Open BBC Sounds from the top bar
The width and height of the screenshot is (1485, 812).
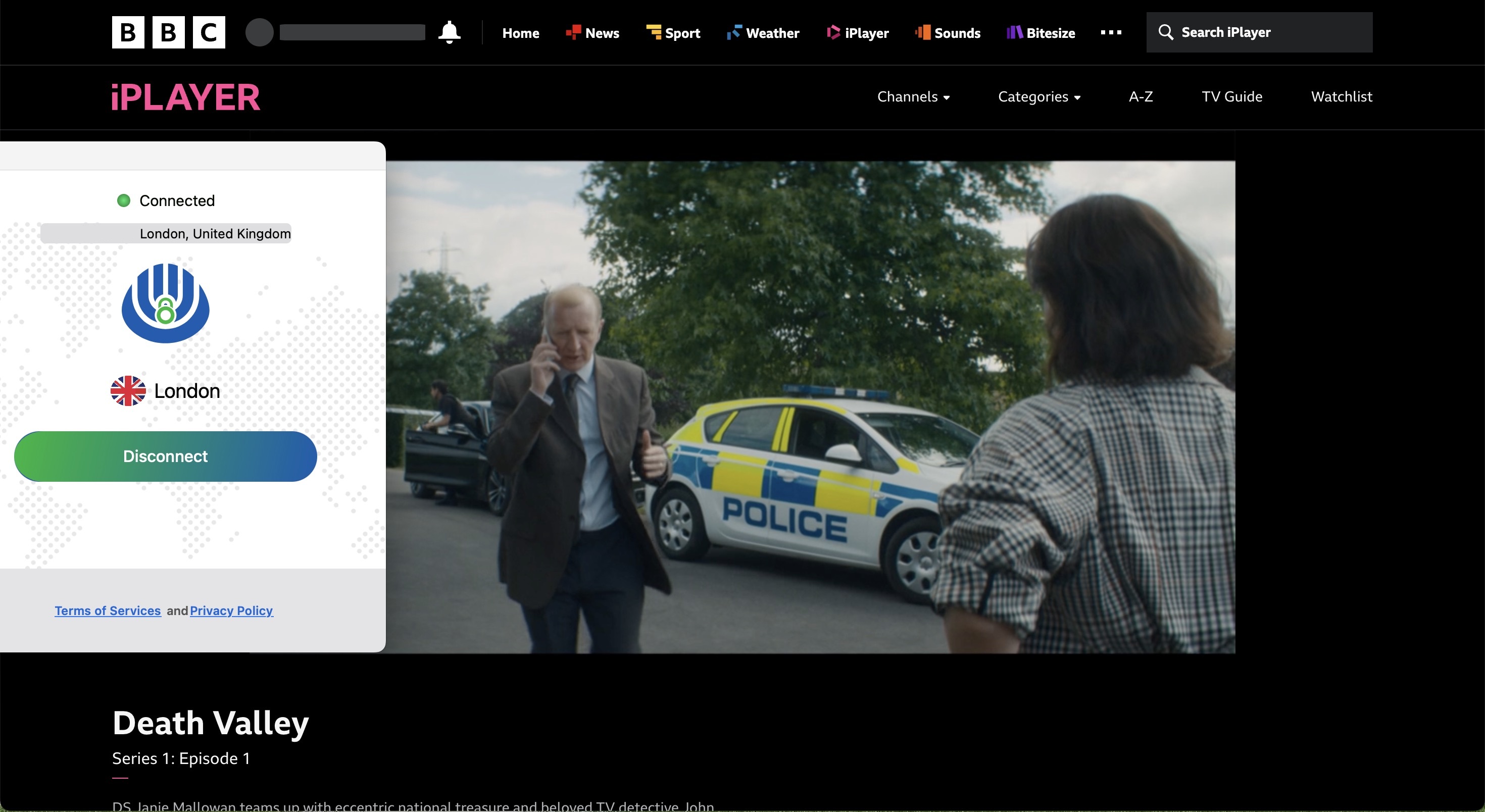948,33
